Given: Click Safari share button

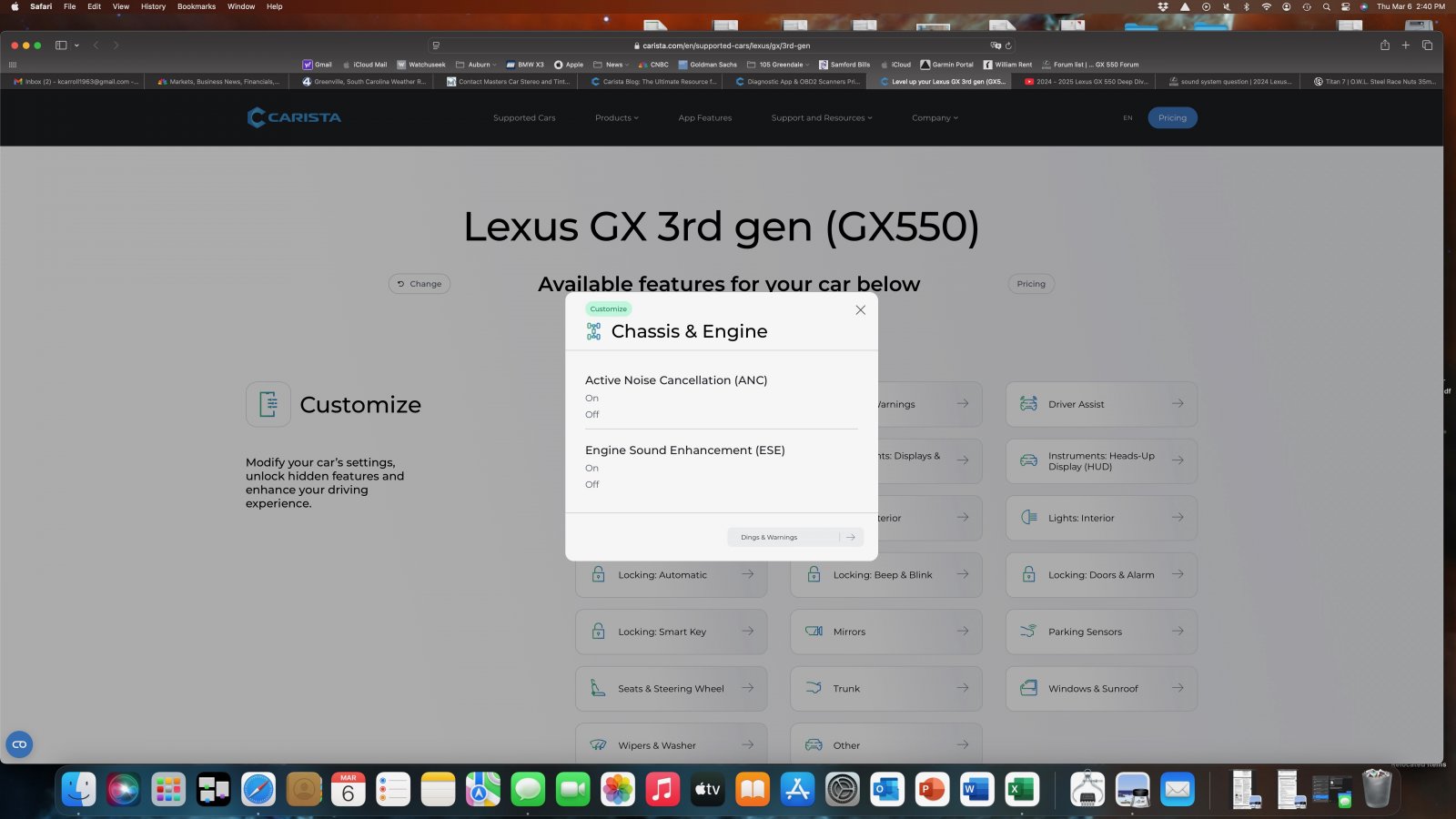Looking at the screenshot, I should (x=1384, y=45).
